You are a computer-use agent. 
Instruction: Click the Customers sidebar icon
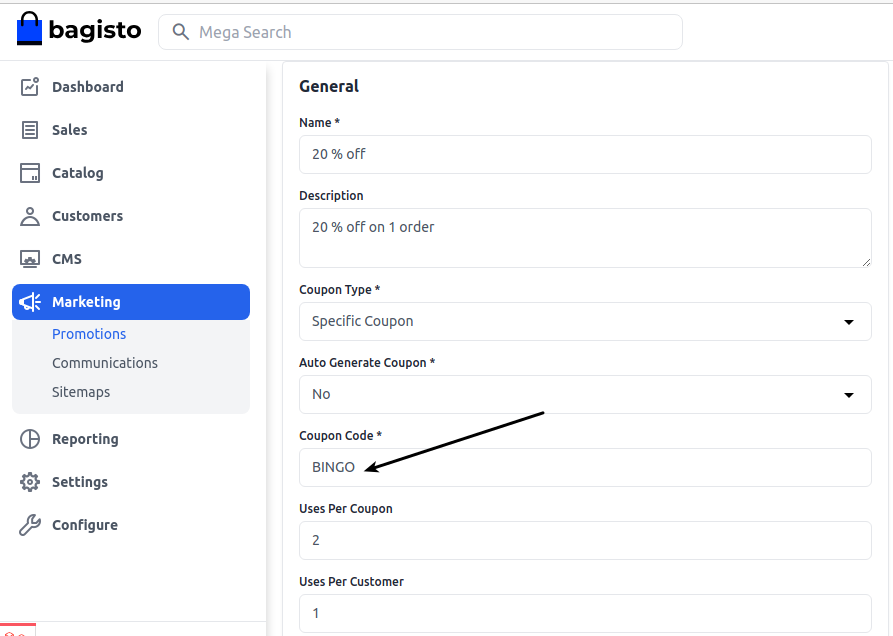(x=30, y=216)
